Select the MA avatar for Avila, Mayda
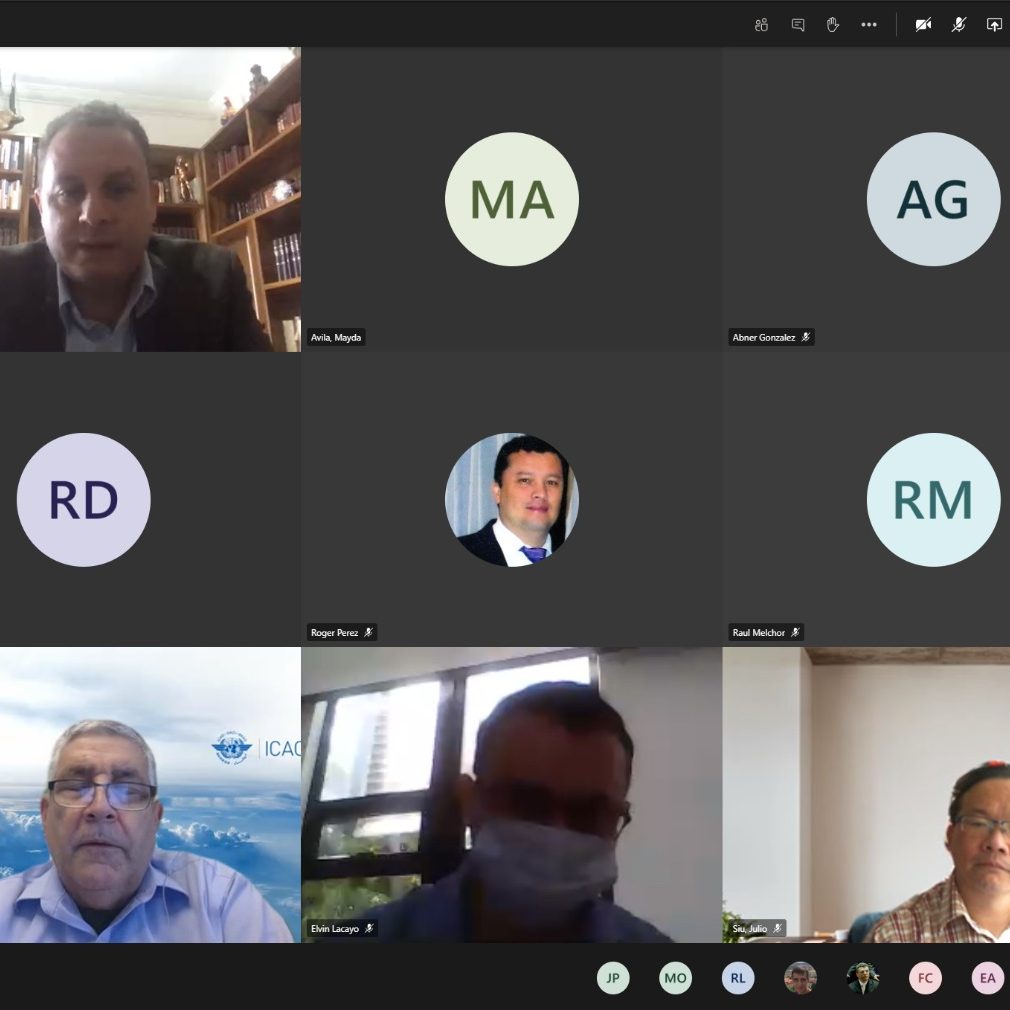 (x=511, y=199)
